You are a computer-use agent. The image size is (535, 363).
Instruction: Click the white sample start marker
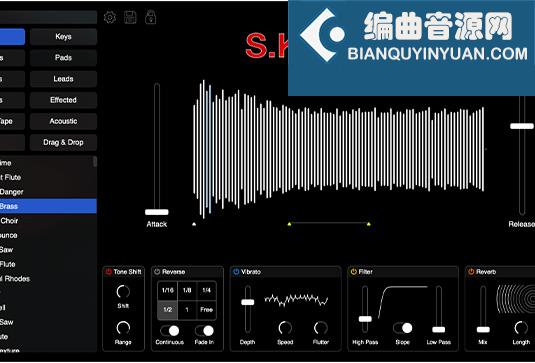(x=194, y=224)
